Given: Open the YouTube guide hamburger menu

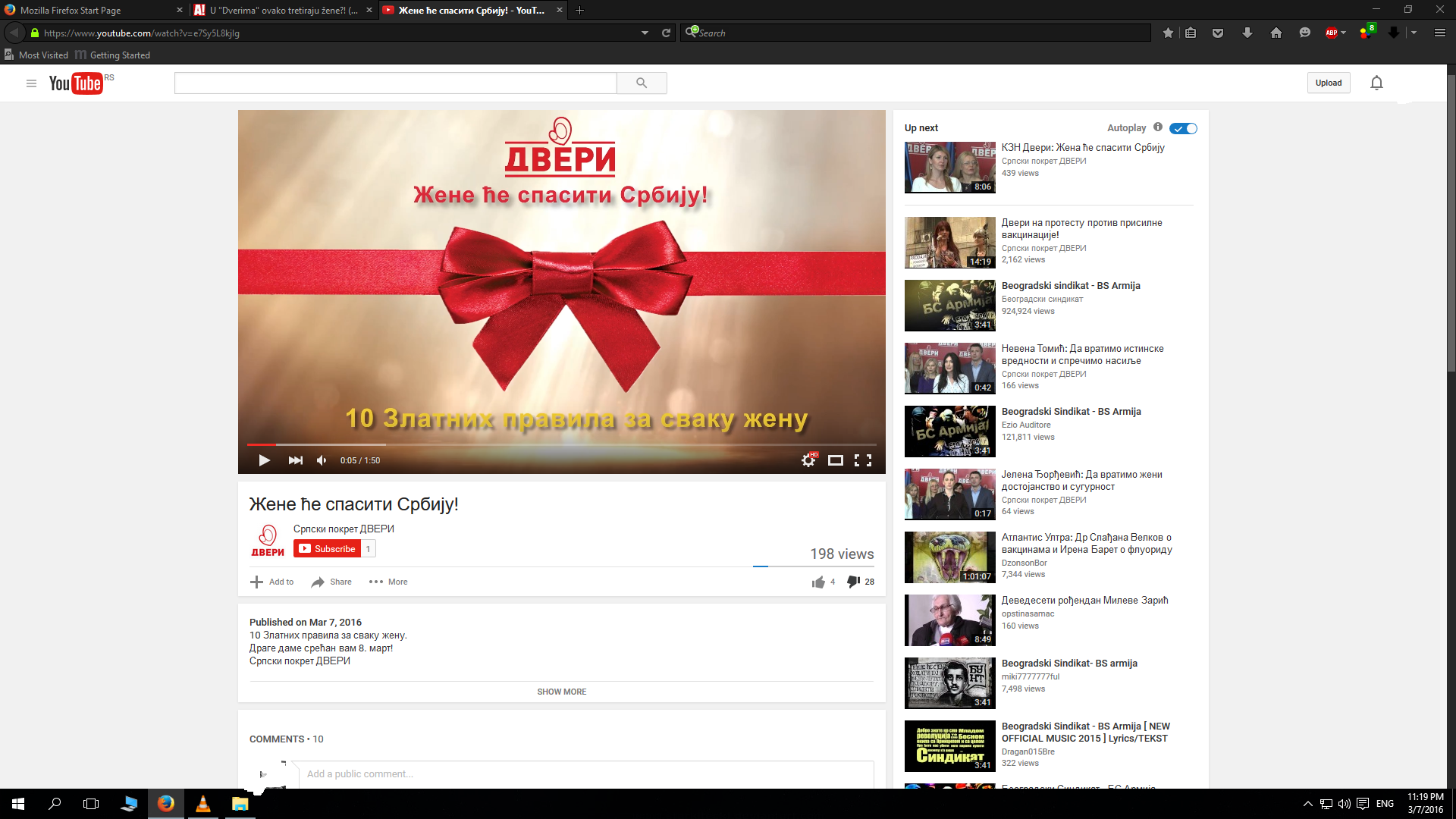Looking at the screenshot, I should 31,83.
